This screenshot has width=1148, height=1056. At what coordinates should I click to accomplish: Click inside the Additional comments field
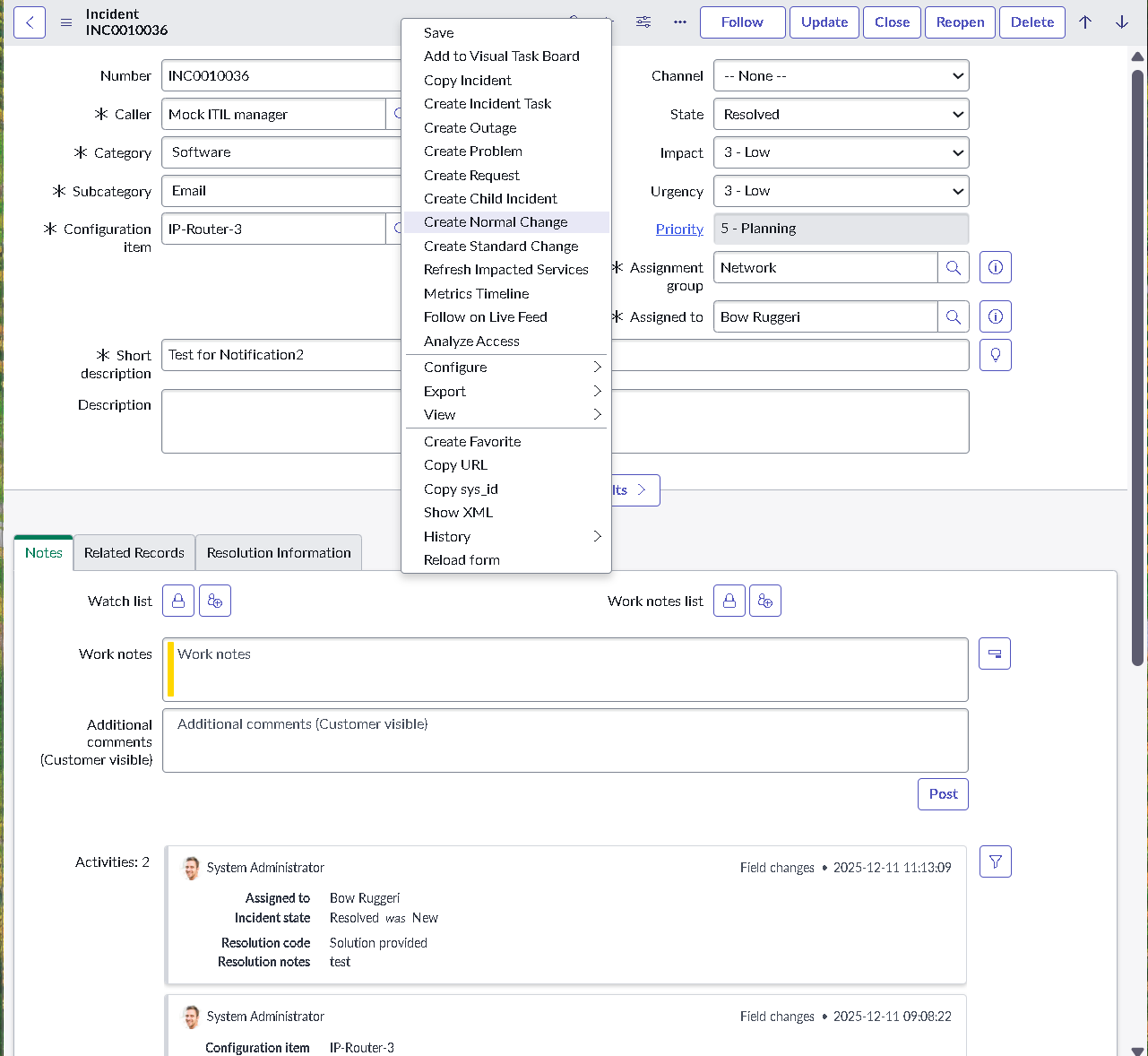(565, 740)
